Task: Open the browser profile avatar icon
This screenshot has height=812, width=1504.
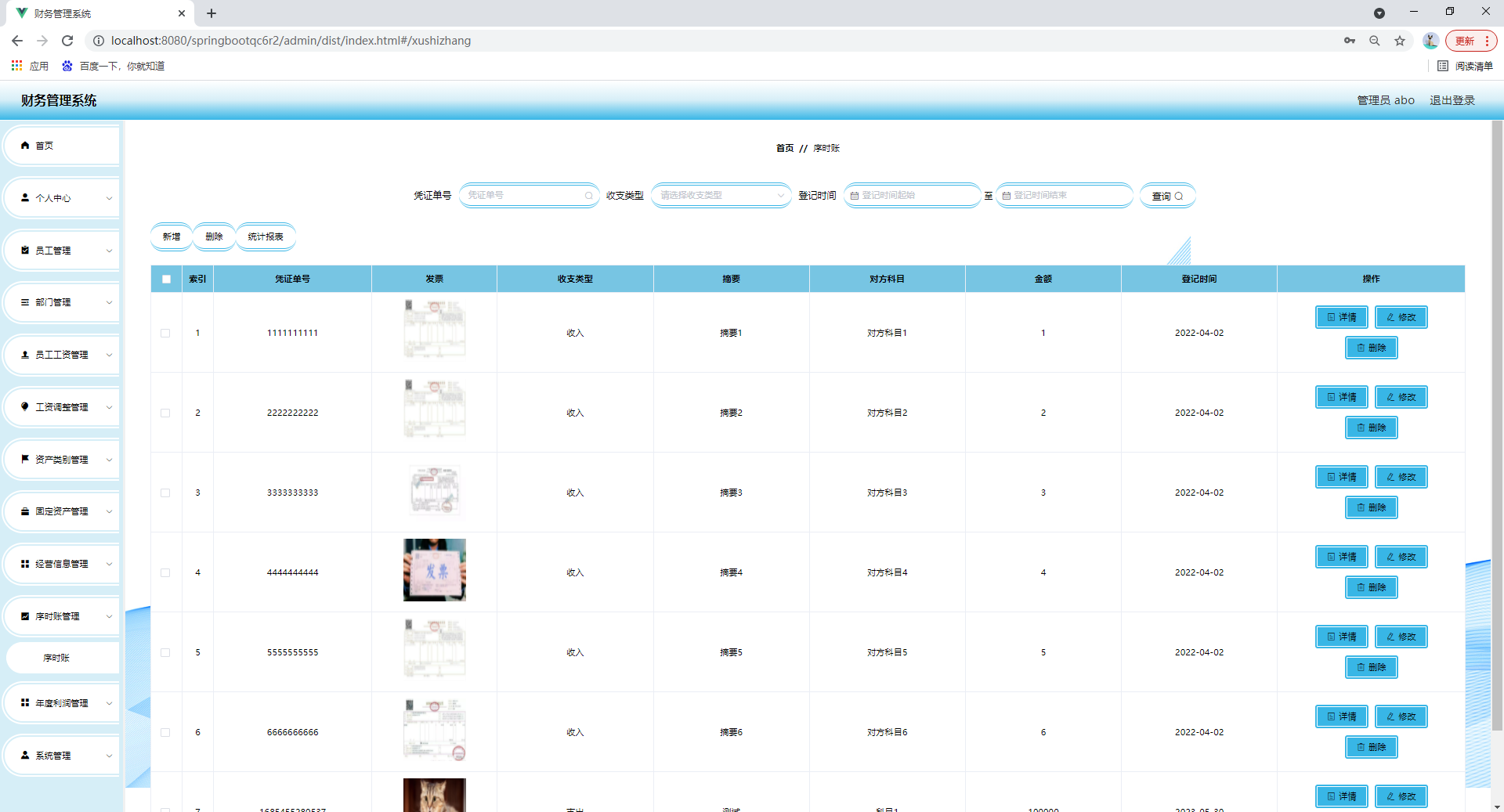Action: click(x=1430, y=41)
